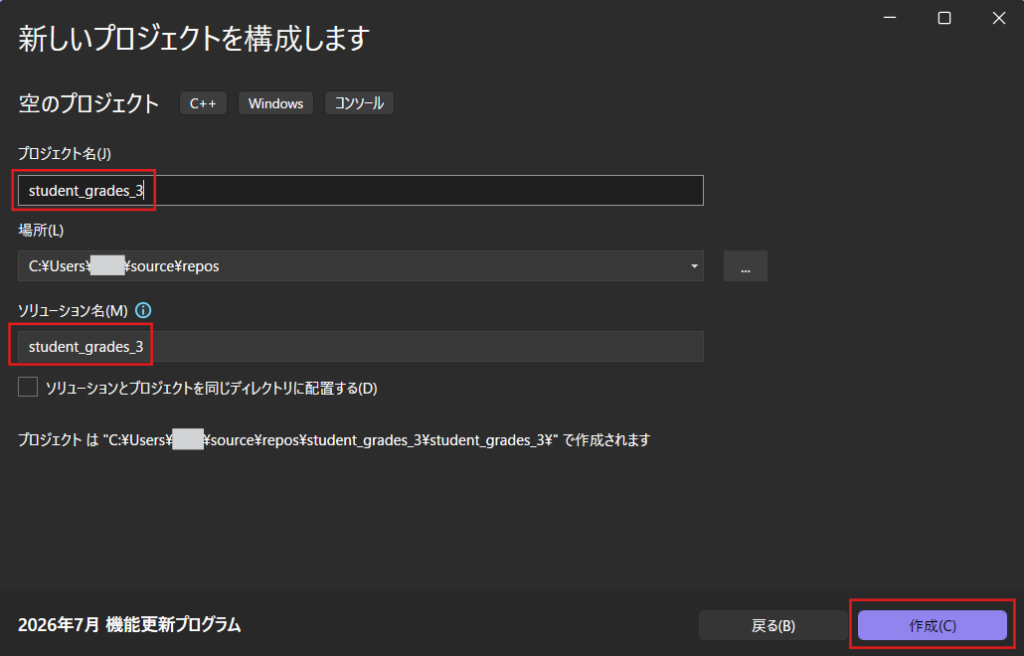Click '新しいプロジェクトを構成します' title
Screen dimensions: 1024x656
tap(194, 39)
